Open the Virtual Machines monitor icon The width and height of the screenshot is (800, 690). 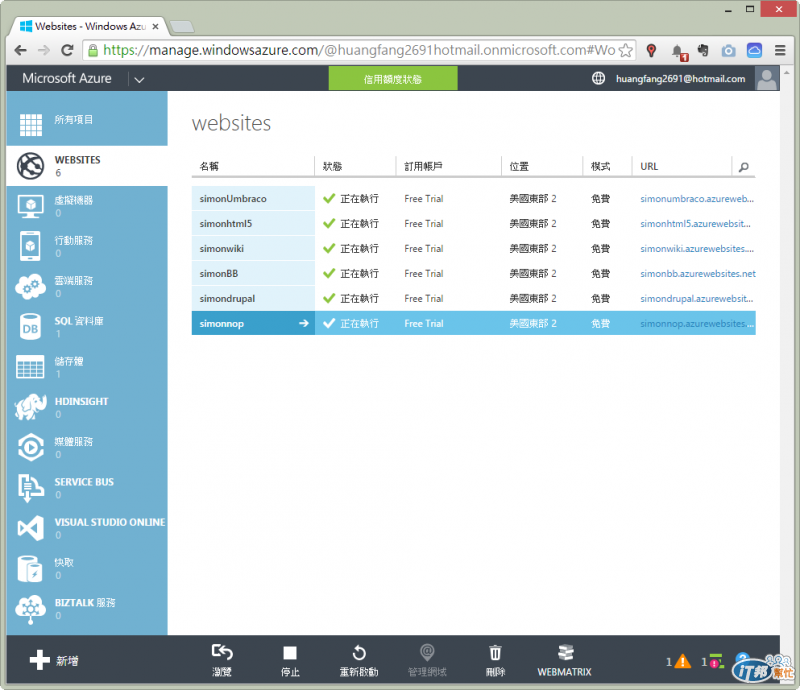(x=31, y=206)
